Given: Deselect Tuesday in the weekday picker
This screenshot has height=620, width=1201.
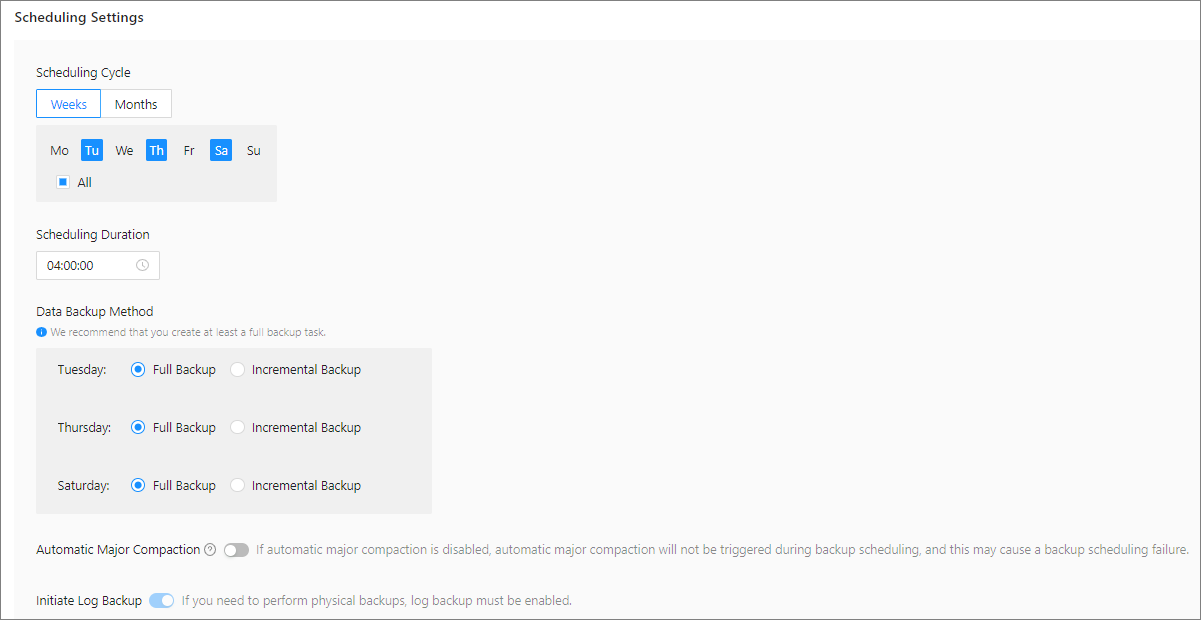Looking at the screenshot, I should click(x=92, y=151).
